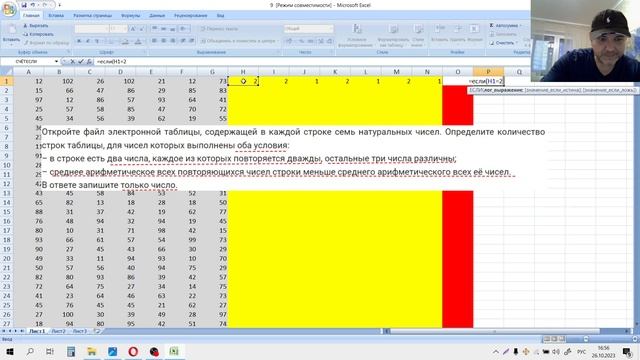This screenshot has width=640, height=360.
Task: Undo last action in quick access toolbar
Action: (x=33, y=5)
